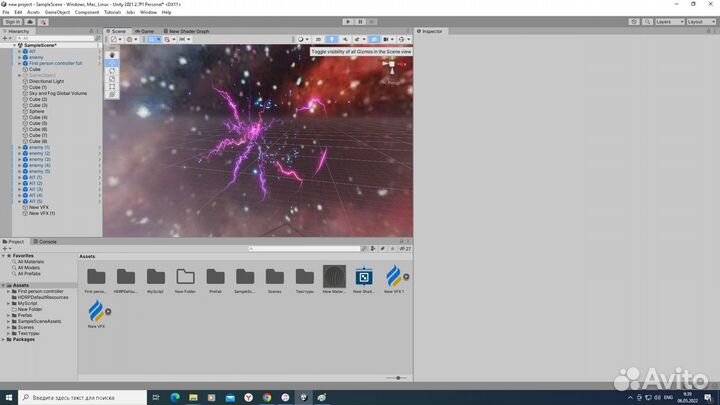Start Play mode with the Play button
The image size is (720, 405).
348,22
